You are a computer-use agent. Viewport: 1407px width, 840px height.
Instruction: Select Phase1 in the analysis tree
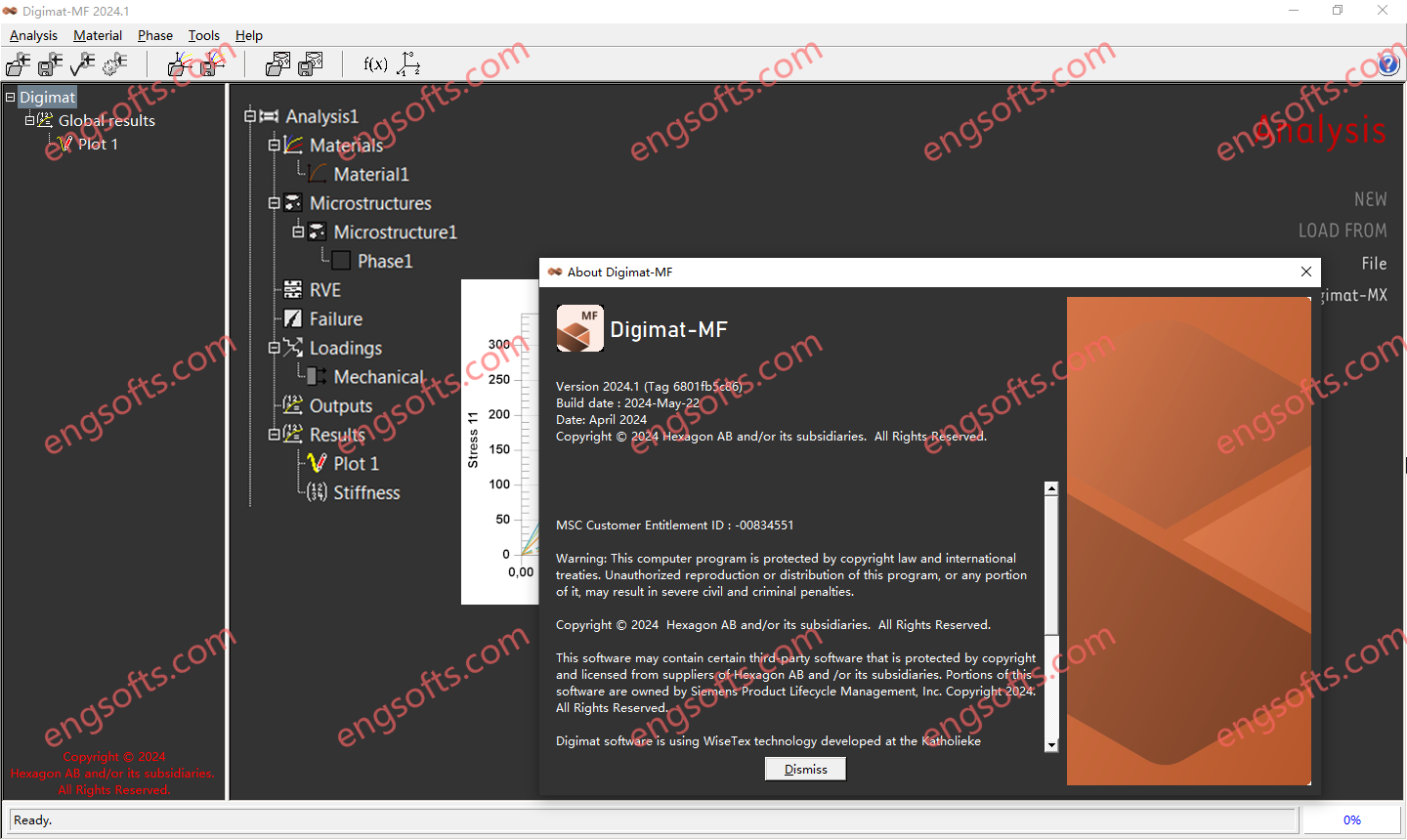(x=385, y=261)
